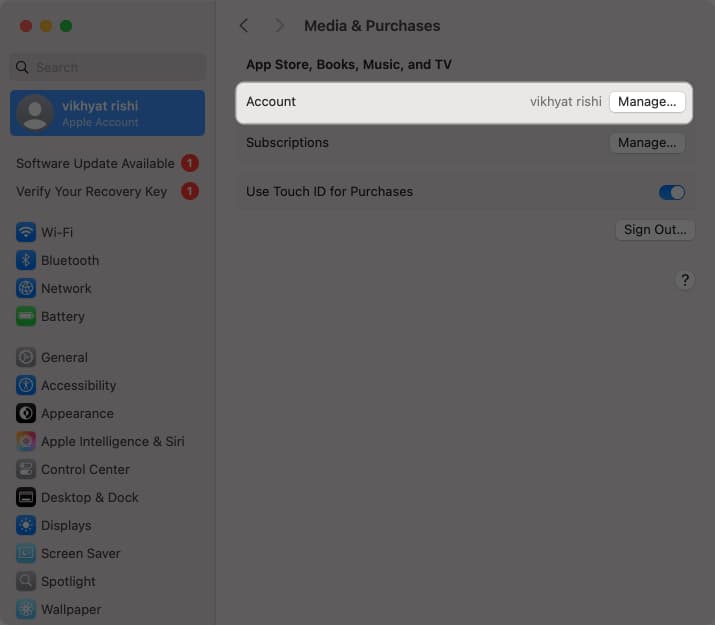Screen dimensions: 715x625
Task: Select Control Center label in sidebar
Action: [x=85, y=469]
